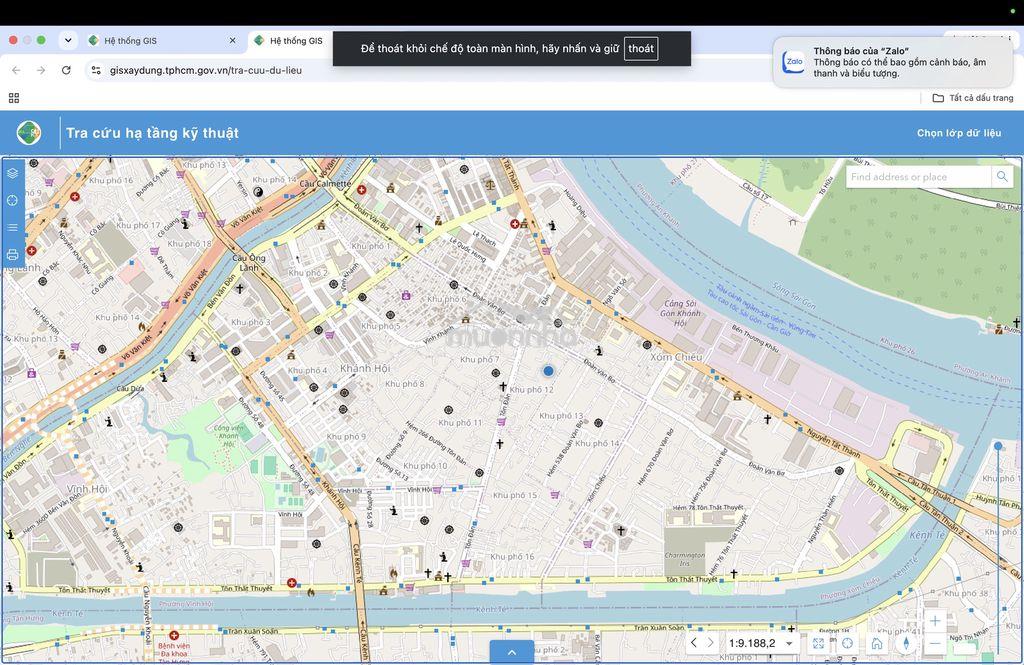Click the search magnifier icon
Viewport: 1024px width, 665px height.
point(1002,176)
